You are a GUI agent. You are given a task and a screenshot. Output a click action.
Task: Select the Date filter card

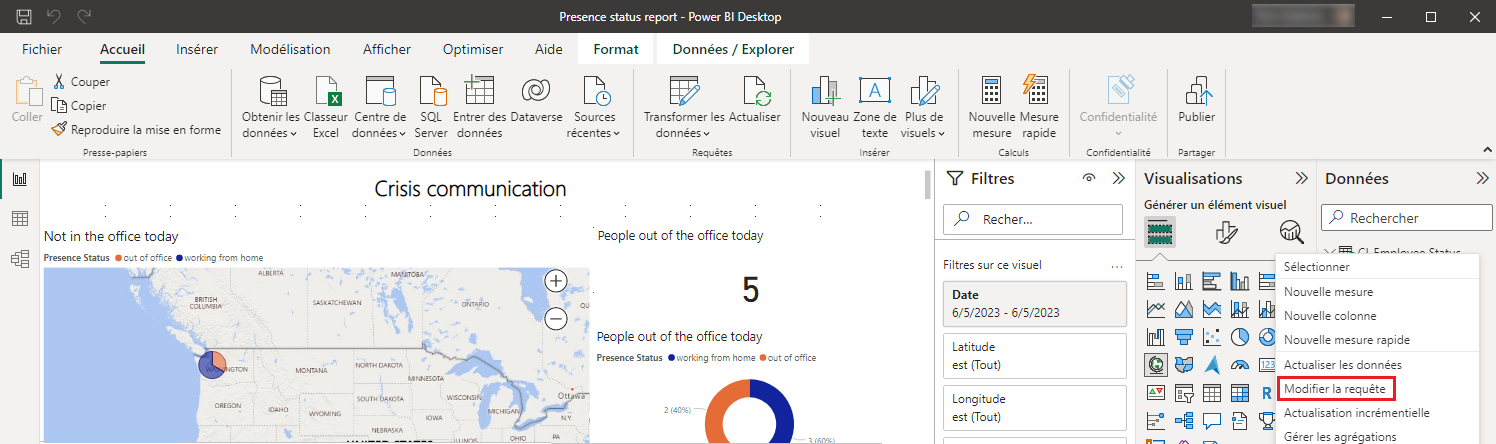pyautogui.click(x=1034, y=303)
